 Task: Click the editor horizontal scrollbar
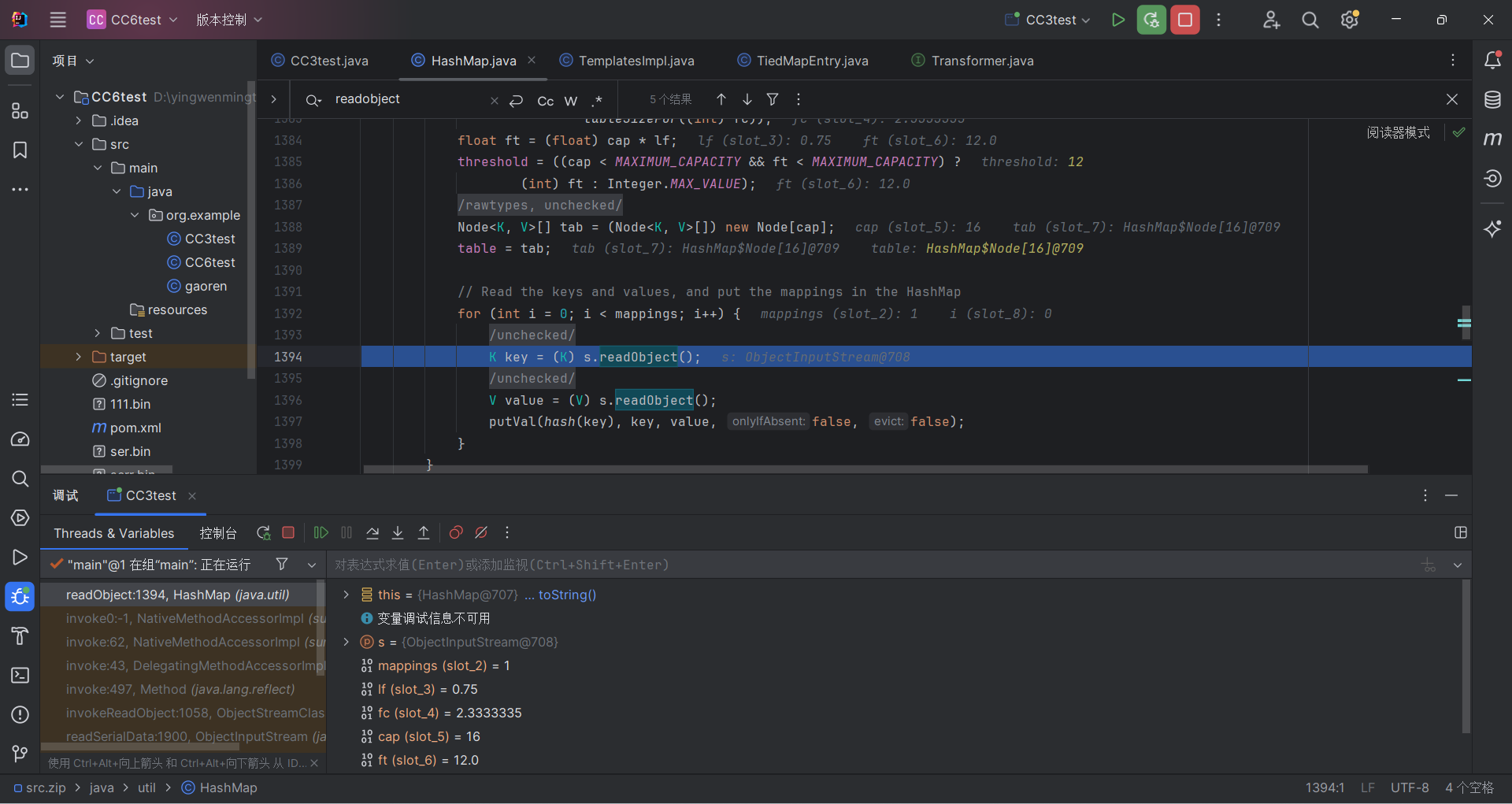pyautogui.click(x=865, y=469)
